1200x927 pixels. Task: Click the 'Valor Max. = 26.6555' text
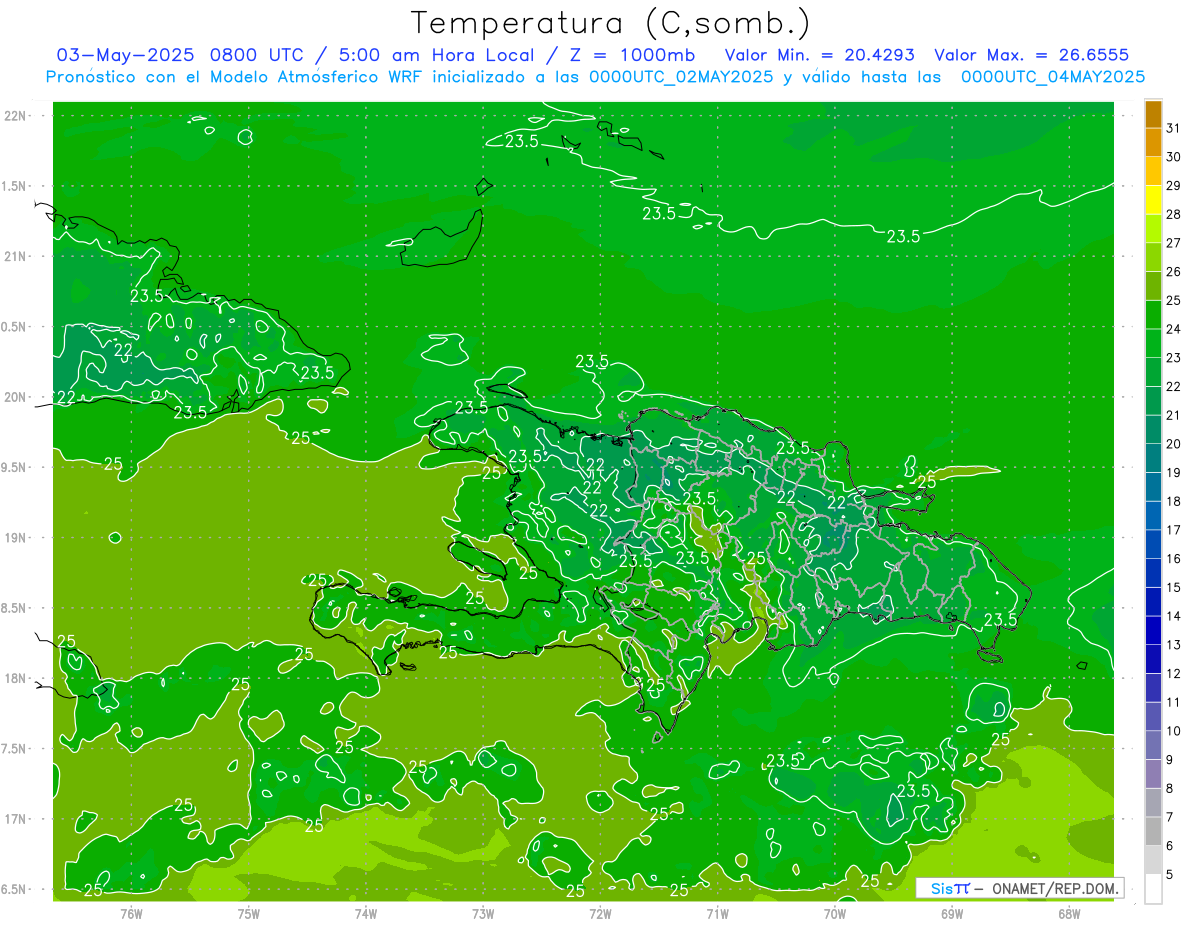1032,55
